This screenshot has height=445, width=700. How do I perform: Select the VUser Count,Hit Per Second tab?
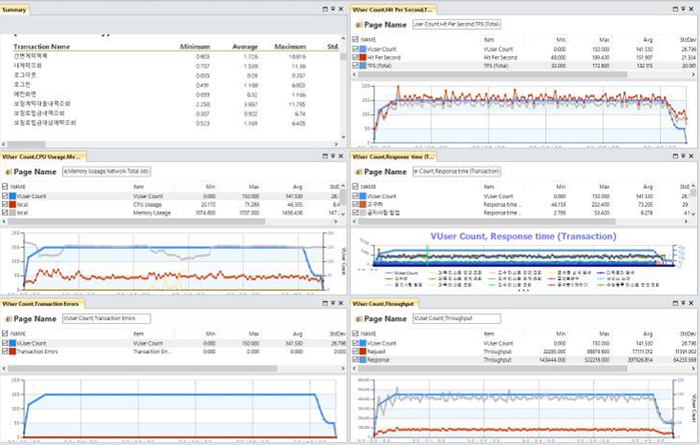(x=392, y=9)
